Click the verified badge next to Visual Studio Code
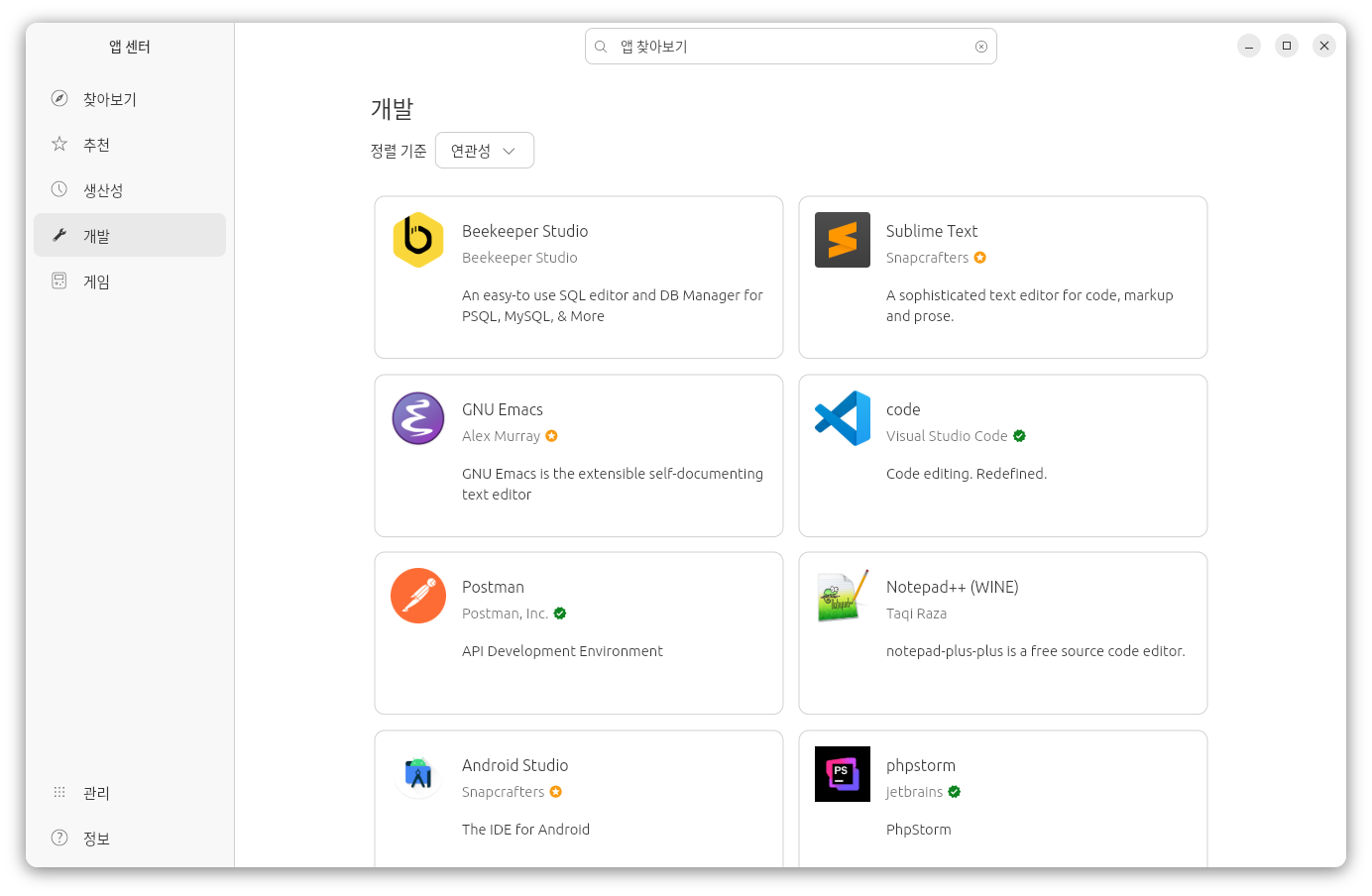Screen dimensions: 1372x896 click(x=1020, y=436)
